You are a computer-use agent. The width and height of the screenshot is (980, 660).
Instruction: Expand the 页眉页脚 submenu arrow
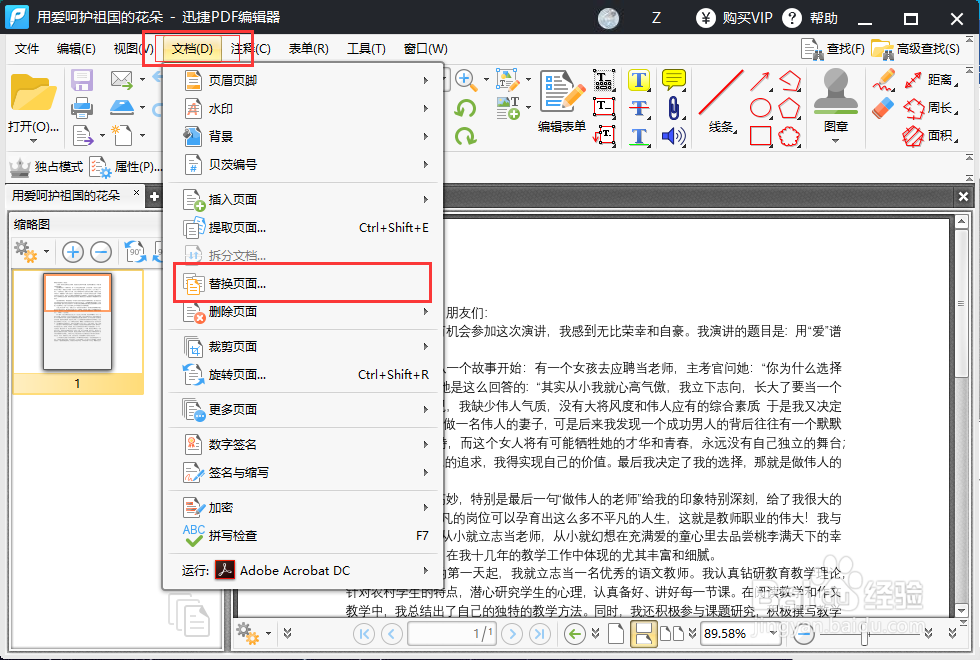426,81
